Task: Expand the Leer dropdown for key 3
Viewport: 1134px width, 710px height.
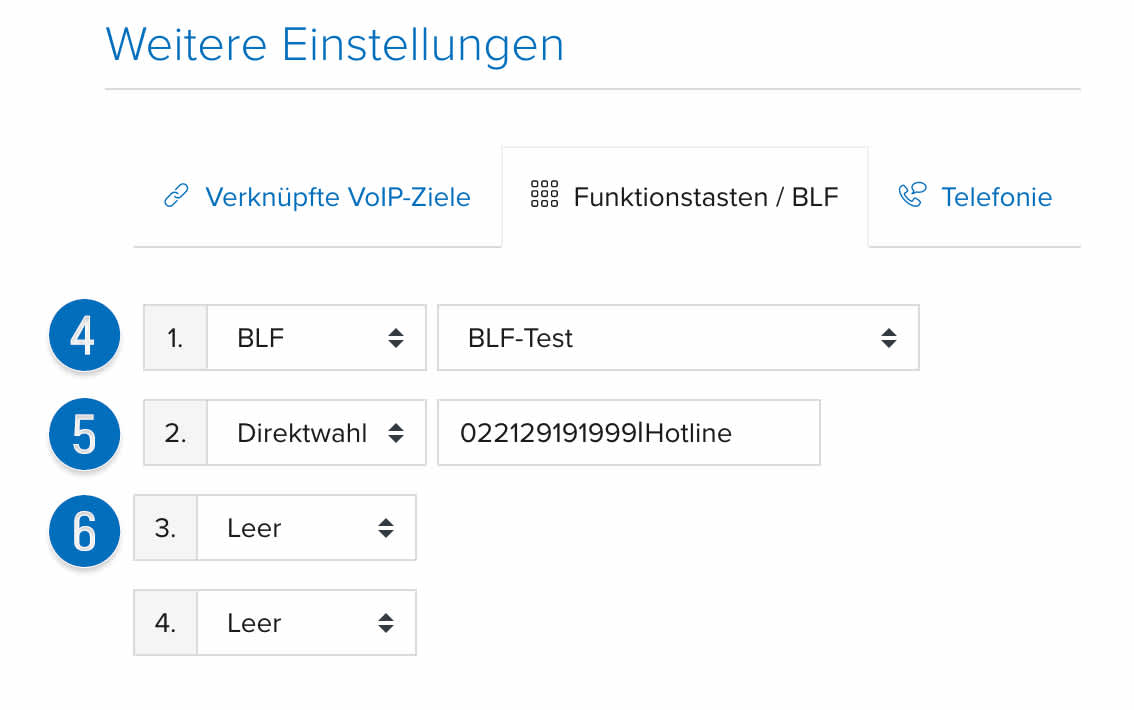Action: point(306,528)
